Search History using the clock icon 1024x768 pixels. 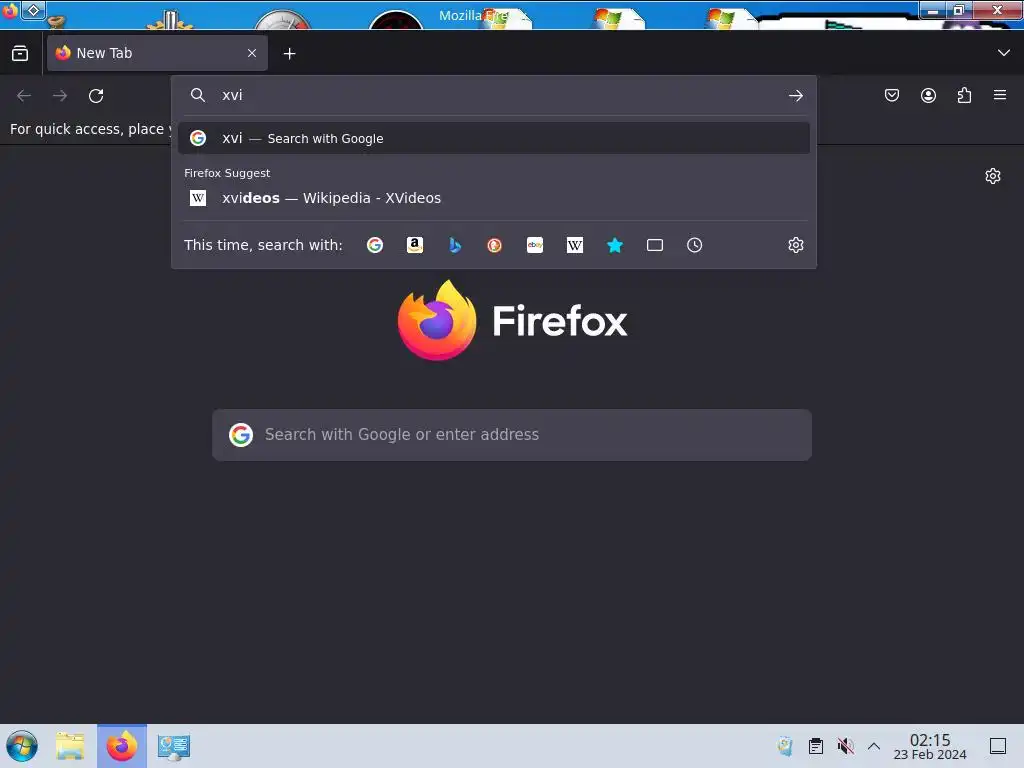click(x=694, y=245)
